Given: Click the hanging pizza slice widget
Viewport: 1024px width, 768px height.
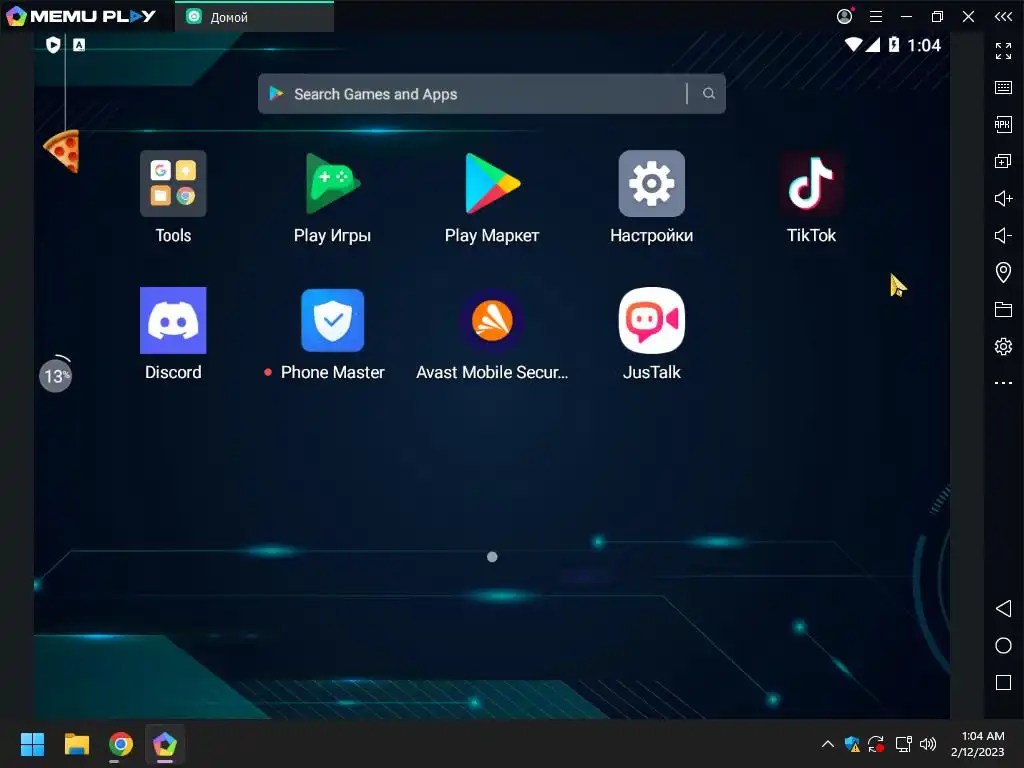Looking at the screenshot, I should (x=63, y=151).
